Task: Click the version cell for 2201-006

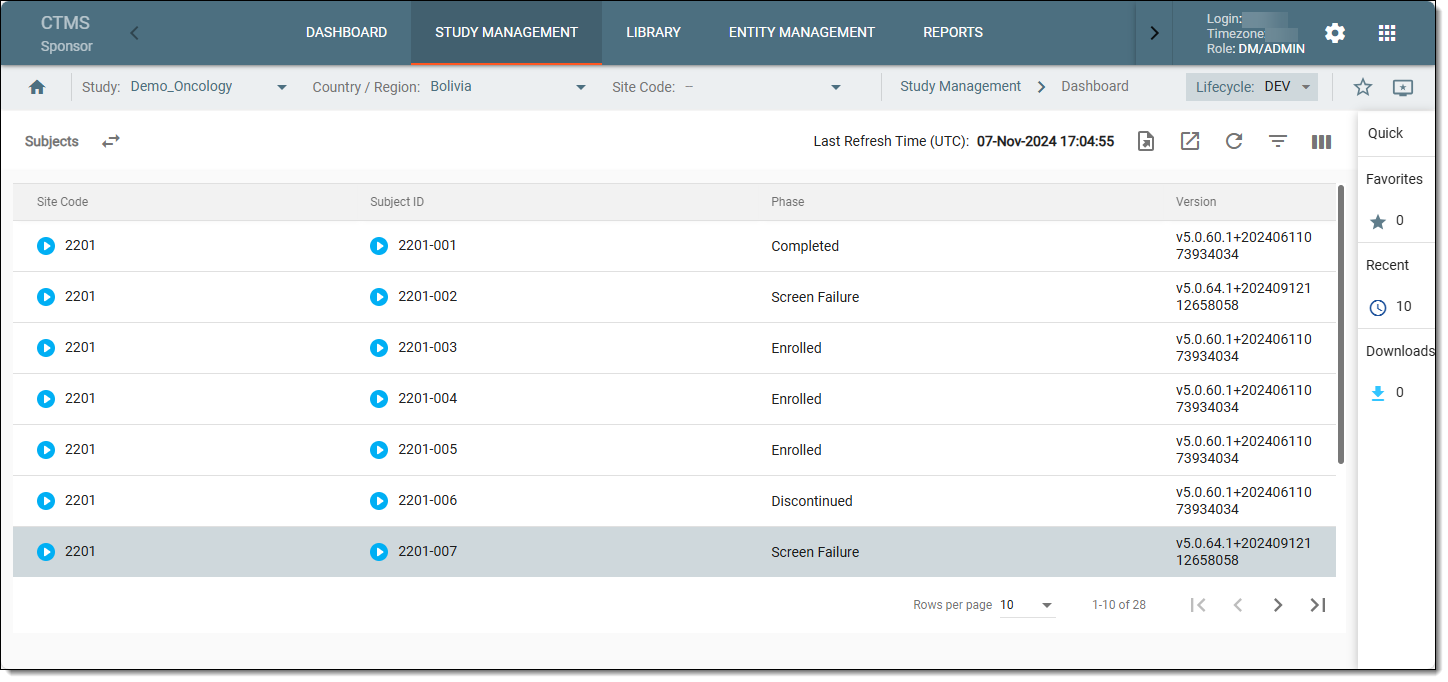Action: pyautogui.click(x=1243, y=501)
